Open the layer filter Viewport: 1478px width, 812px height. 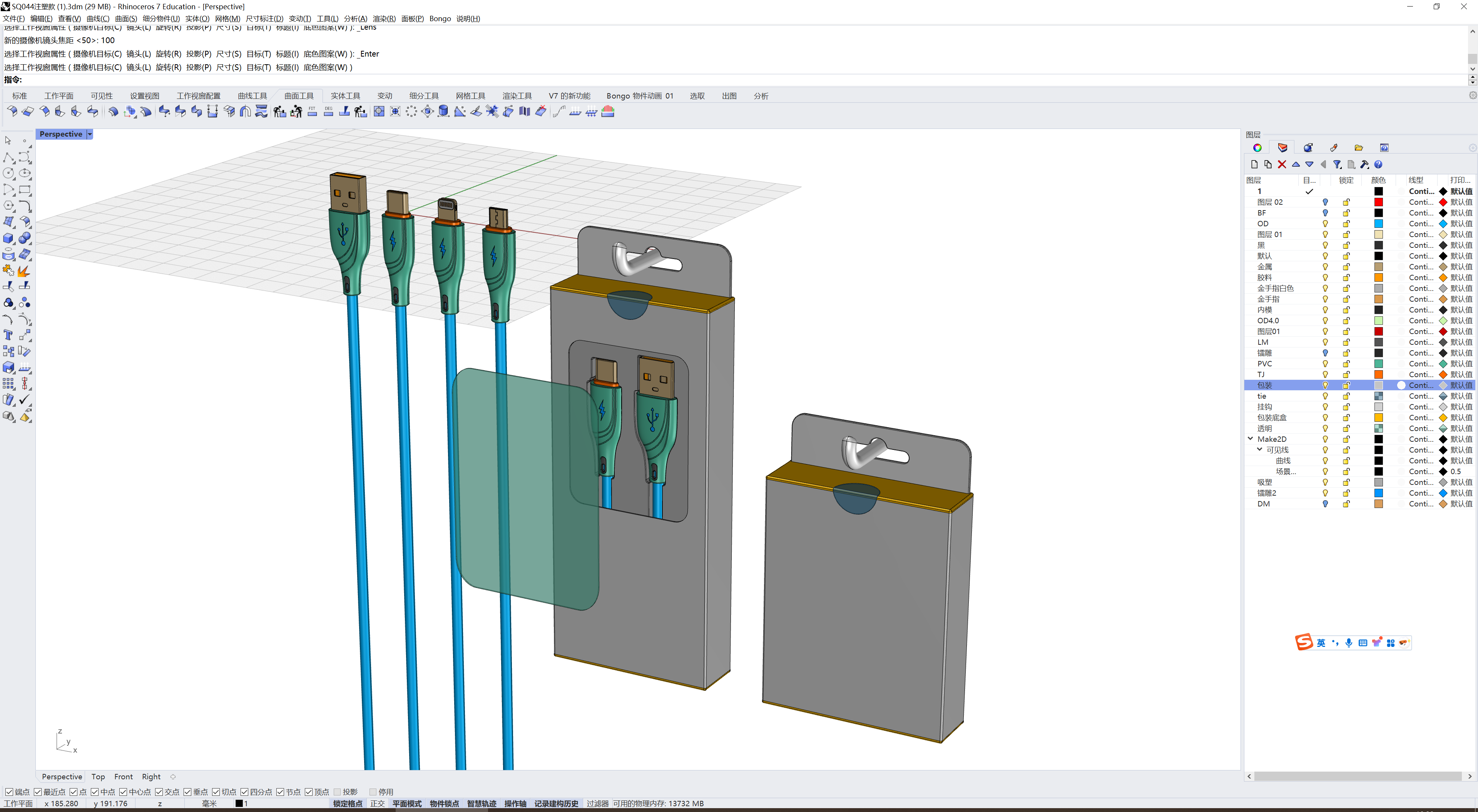[1337, 165]
